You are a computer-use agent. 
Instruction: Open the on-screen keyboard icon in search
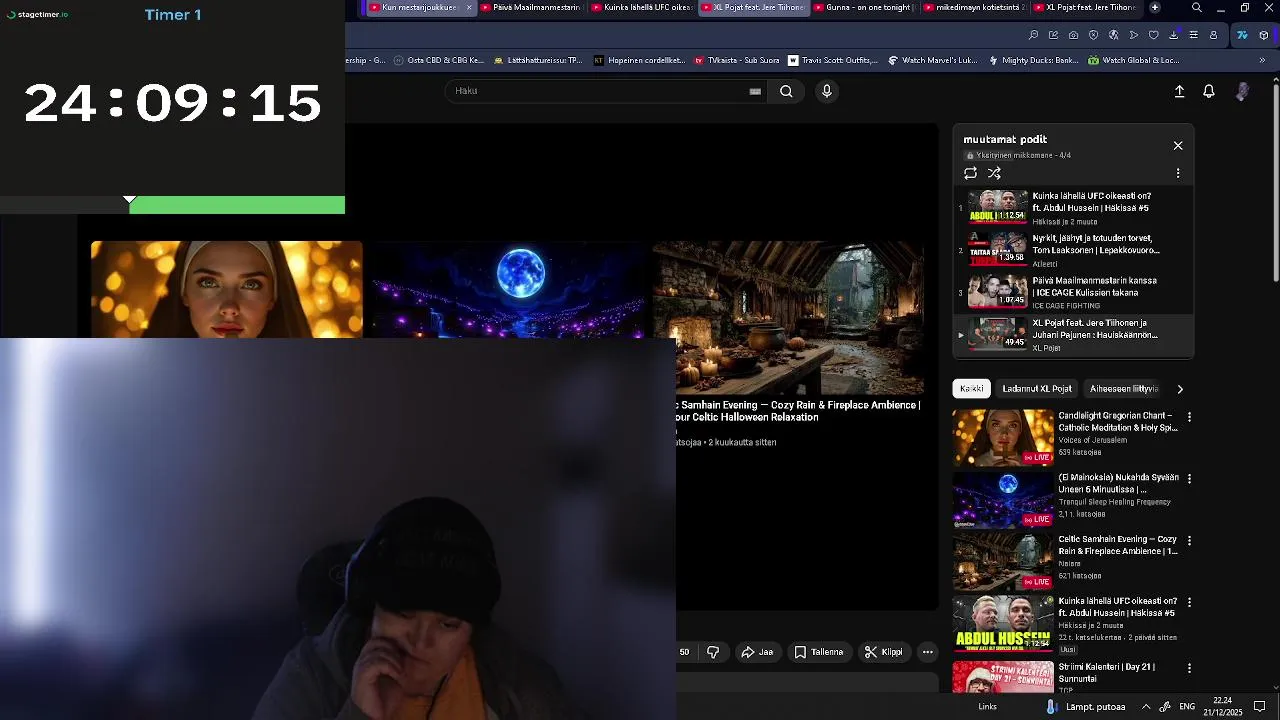tap(755, 91)
